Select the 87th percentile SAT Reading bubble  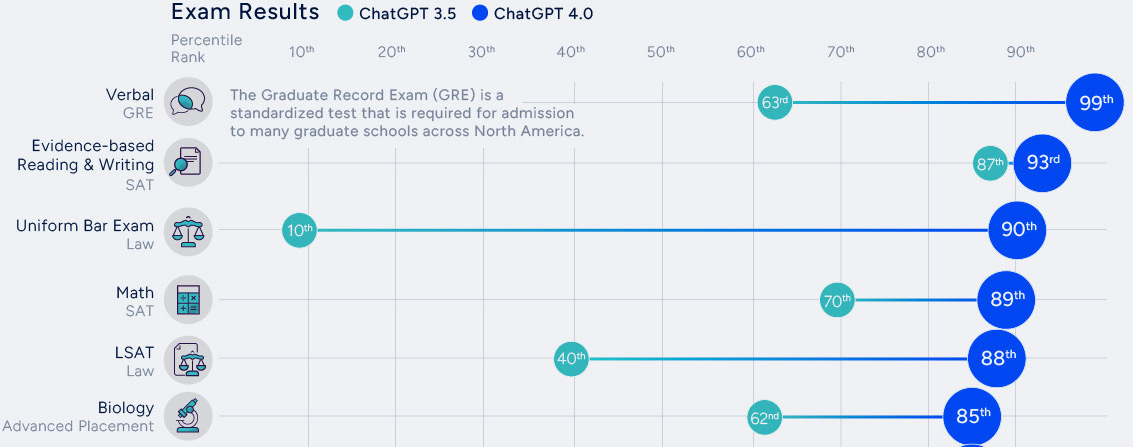coord(990,163)
